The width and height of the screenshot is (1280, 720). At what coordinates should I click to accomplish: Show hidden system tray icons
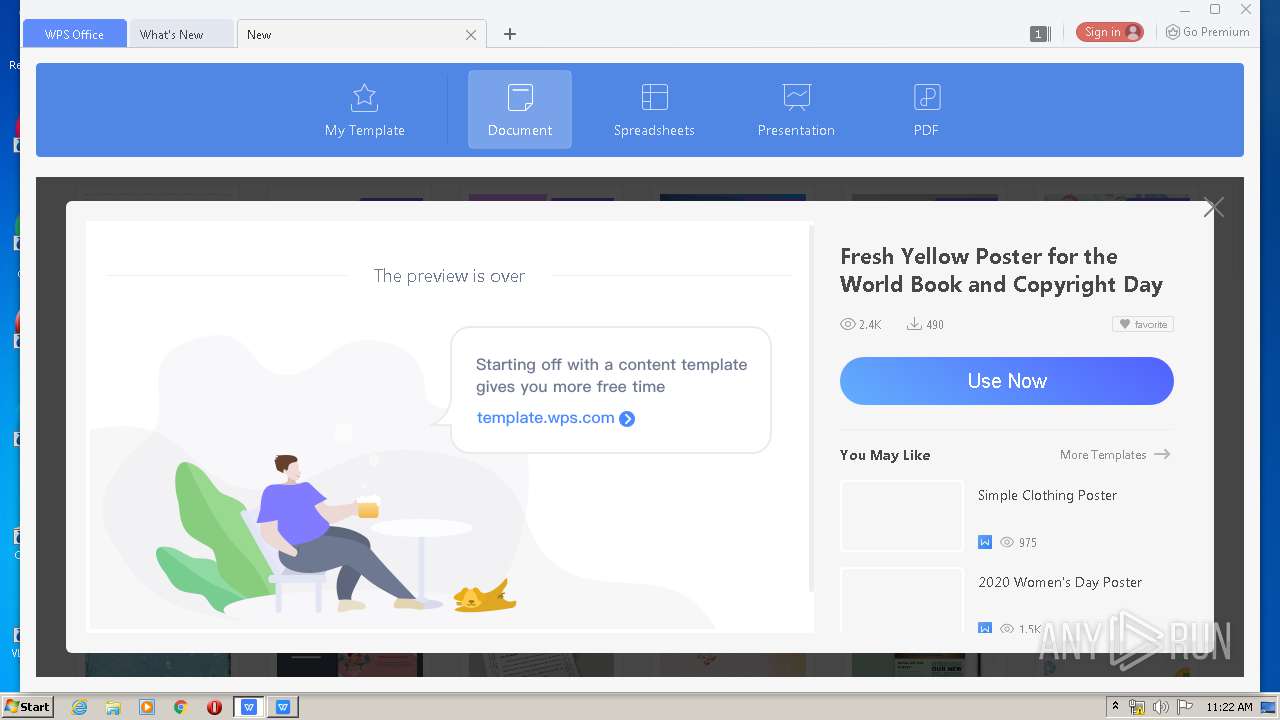[1115, 707]
